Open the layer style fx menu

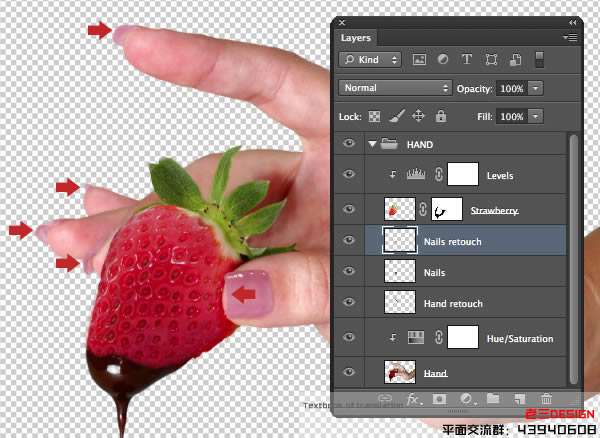[412, 399]
